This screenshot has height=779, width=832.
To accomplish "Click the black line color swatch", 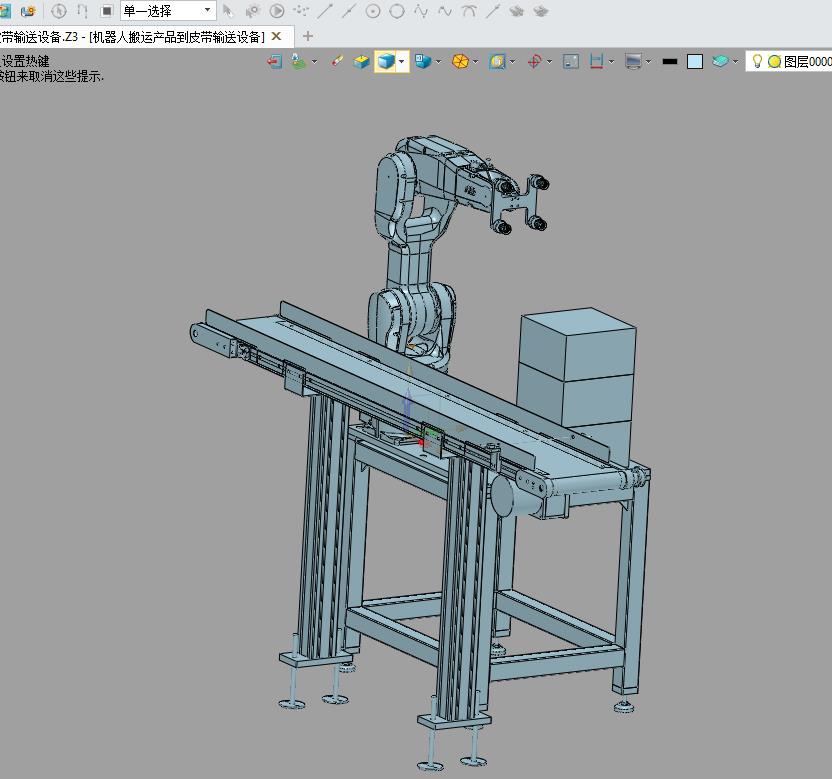I will click(x=670, y=62).
